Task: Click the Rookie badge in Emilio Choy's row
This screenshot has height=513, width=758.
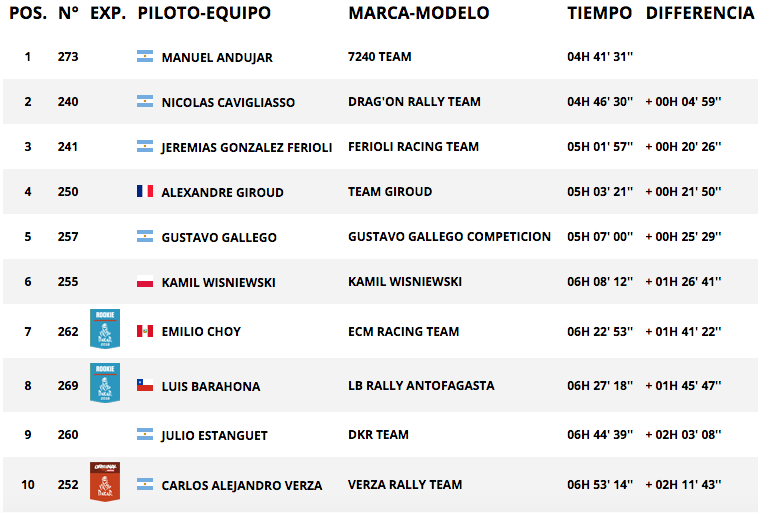Action: point(104,327)
